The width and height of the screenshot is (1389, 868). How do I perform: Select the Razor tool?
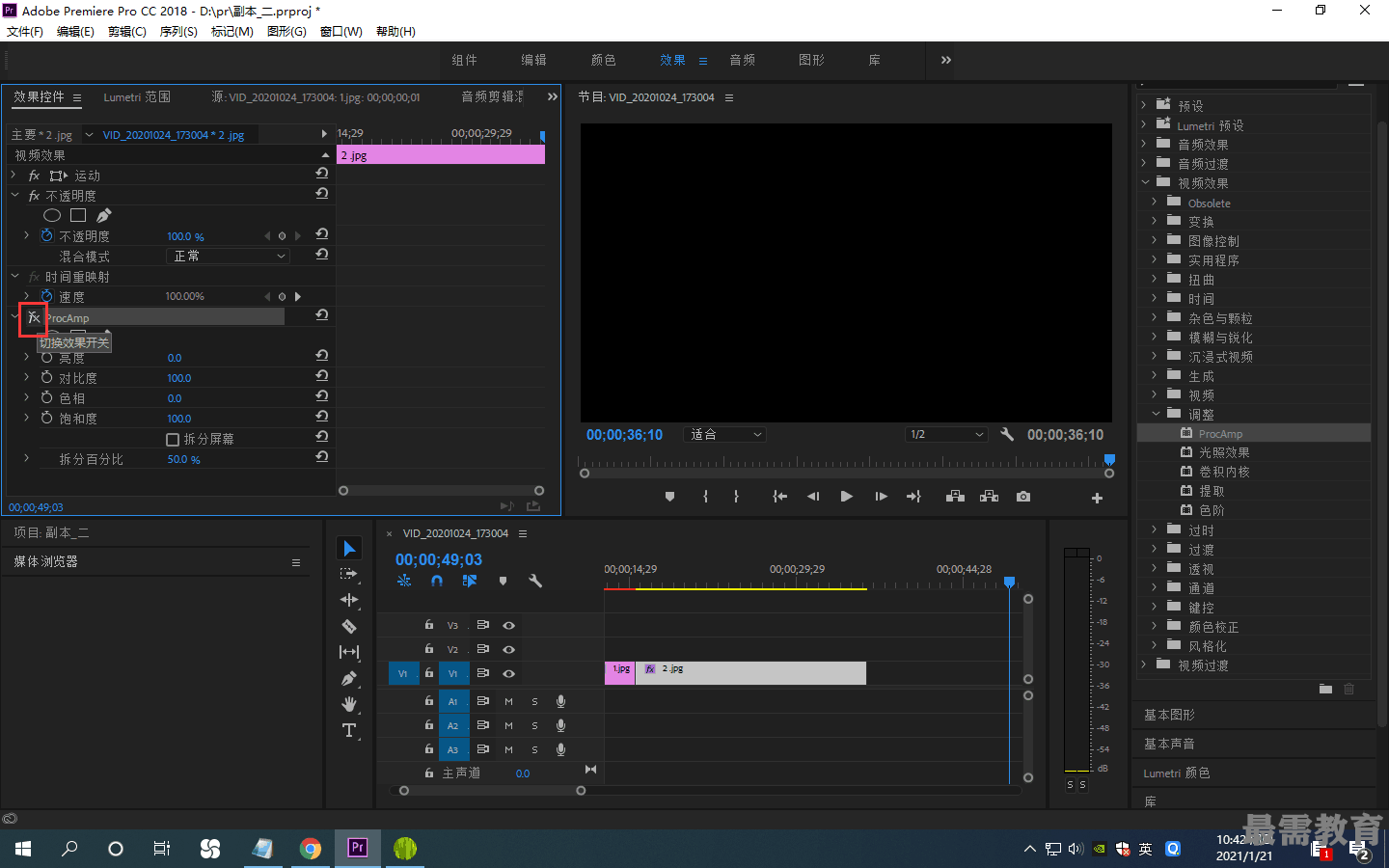[x=349, y=626]
